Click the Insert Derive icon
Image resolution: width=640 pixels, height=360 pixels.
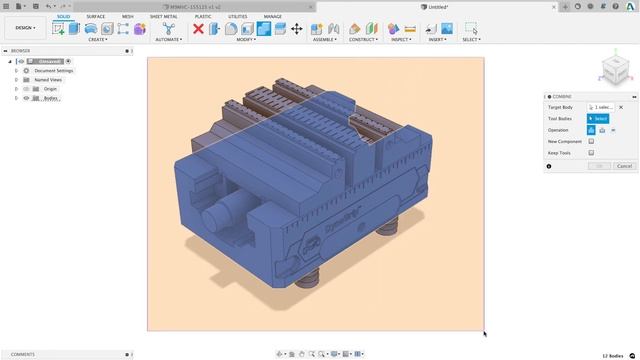(431, 29)
